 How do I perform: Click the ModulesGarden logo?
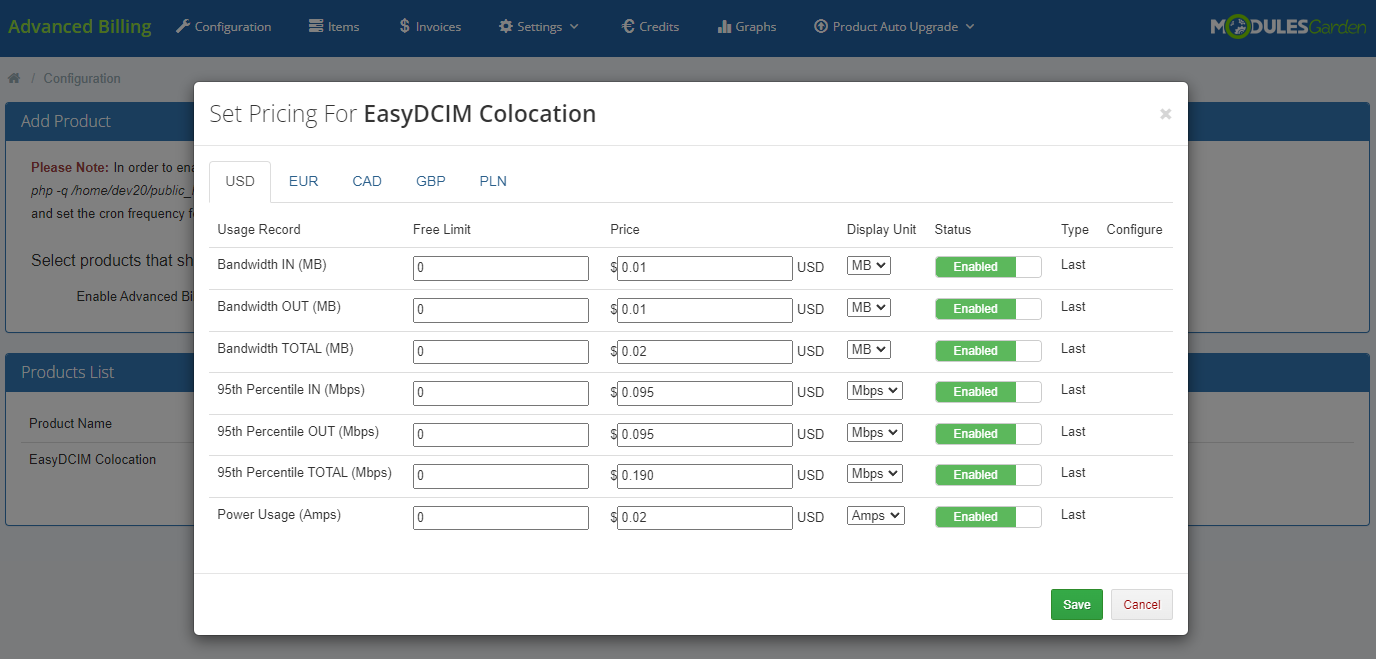click(x=1288, y=27)
